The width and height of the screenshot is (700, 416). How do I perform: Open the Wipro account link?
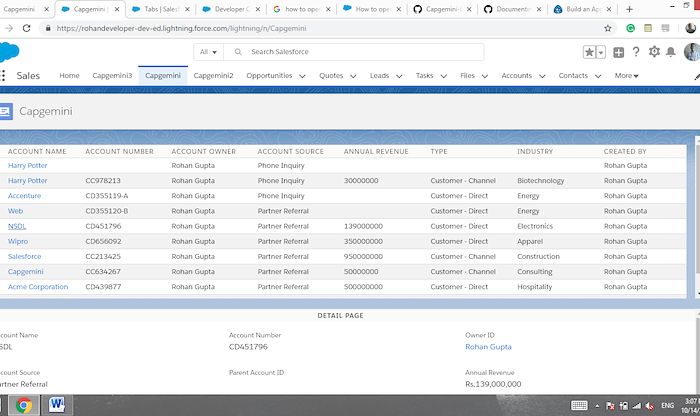18,241
